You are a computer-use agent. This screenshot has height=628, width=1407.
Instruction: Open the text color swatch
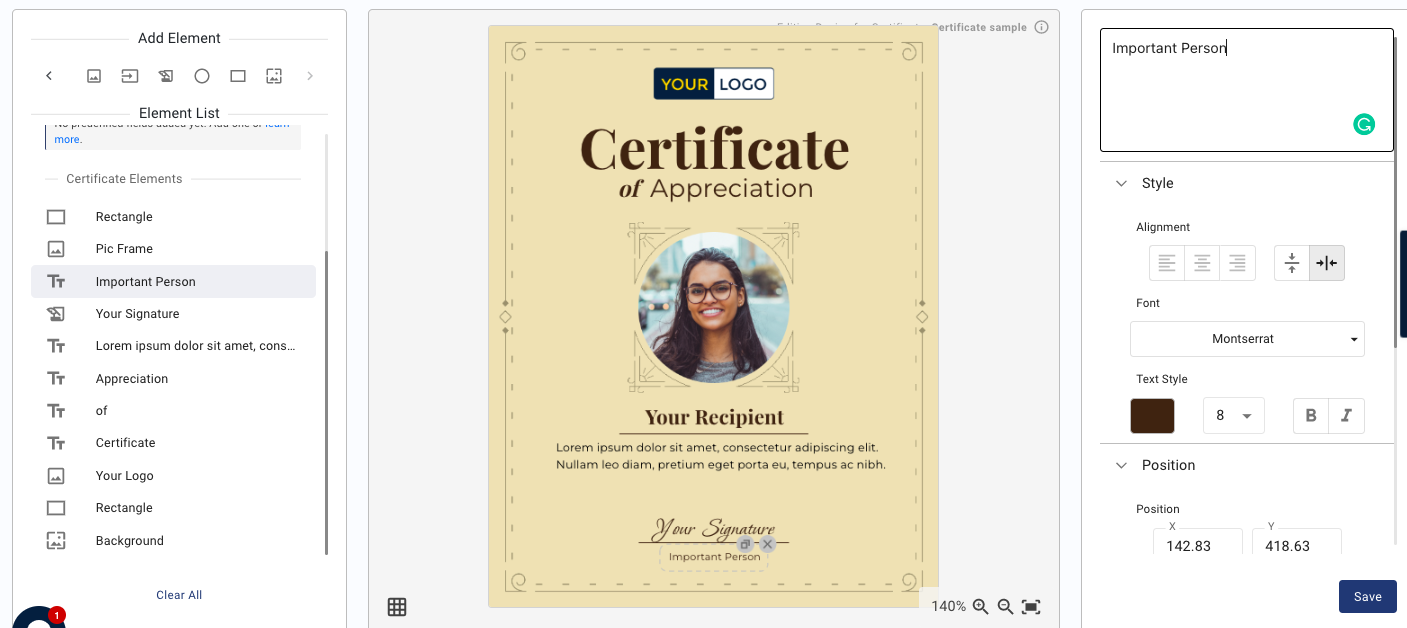(1152, 416)
